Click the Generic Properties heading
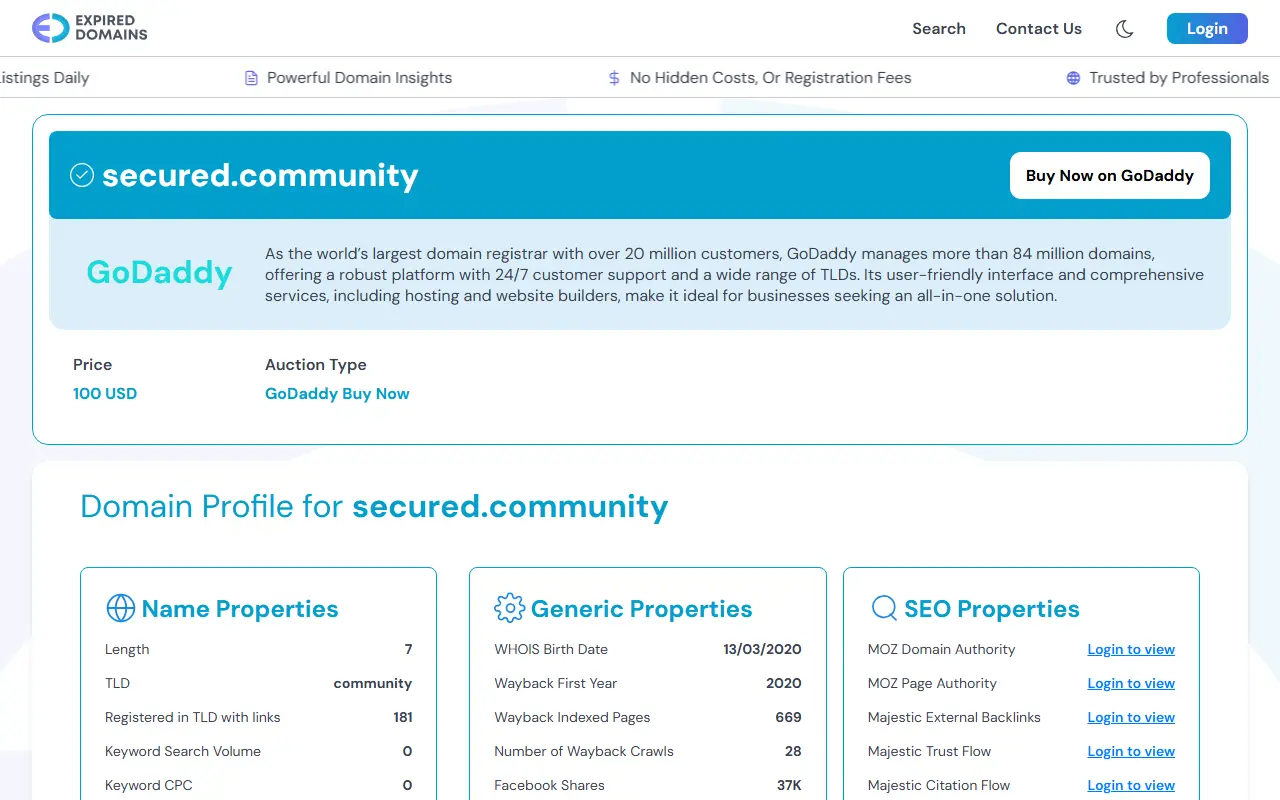 [642, 609]
